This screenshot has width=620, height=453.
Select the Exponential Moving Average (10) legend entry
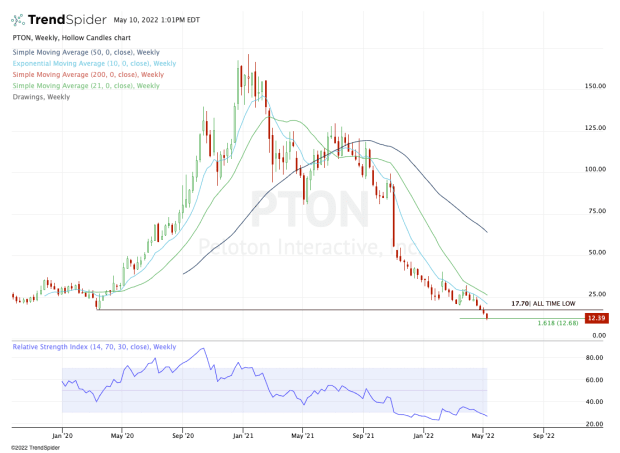click(x=94, y=63)
